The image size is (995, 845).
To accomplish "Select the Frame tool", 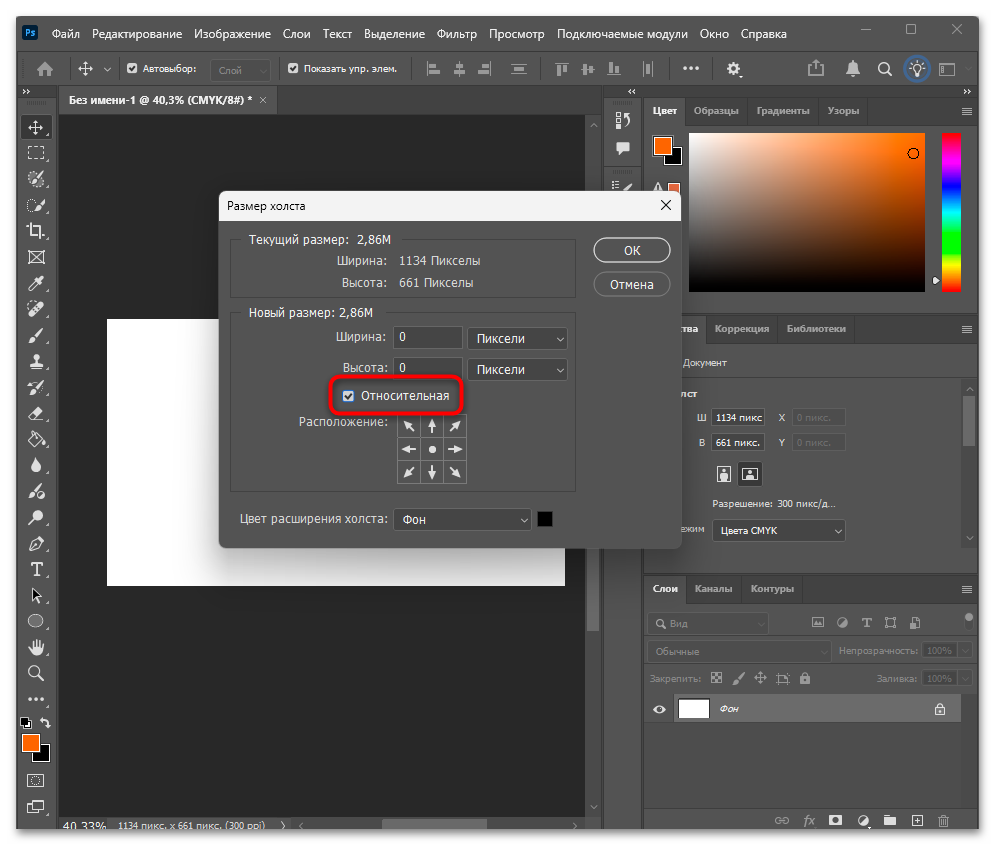I will (x=36, y=257).
